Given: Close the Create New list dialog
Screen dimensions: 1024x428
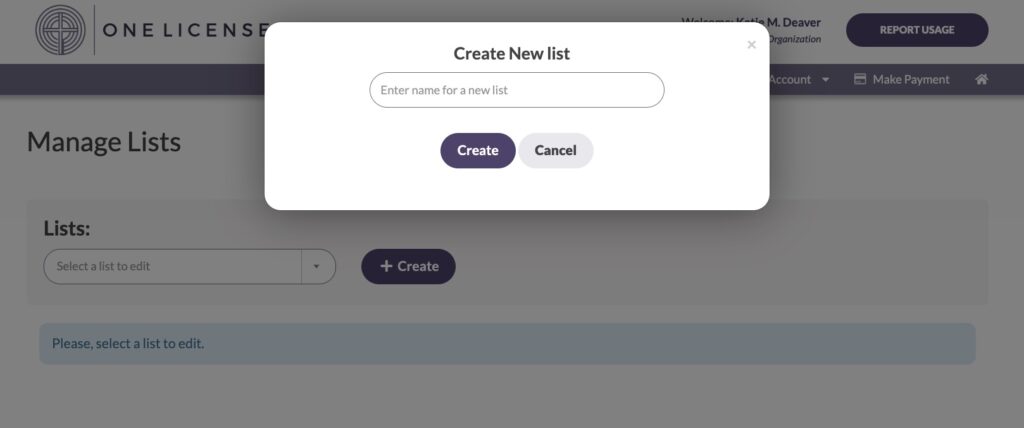Looking at the screenshot, I should 751,44.
